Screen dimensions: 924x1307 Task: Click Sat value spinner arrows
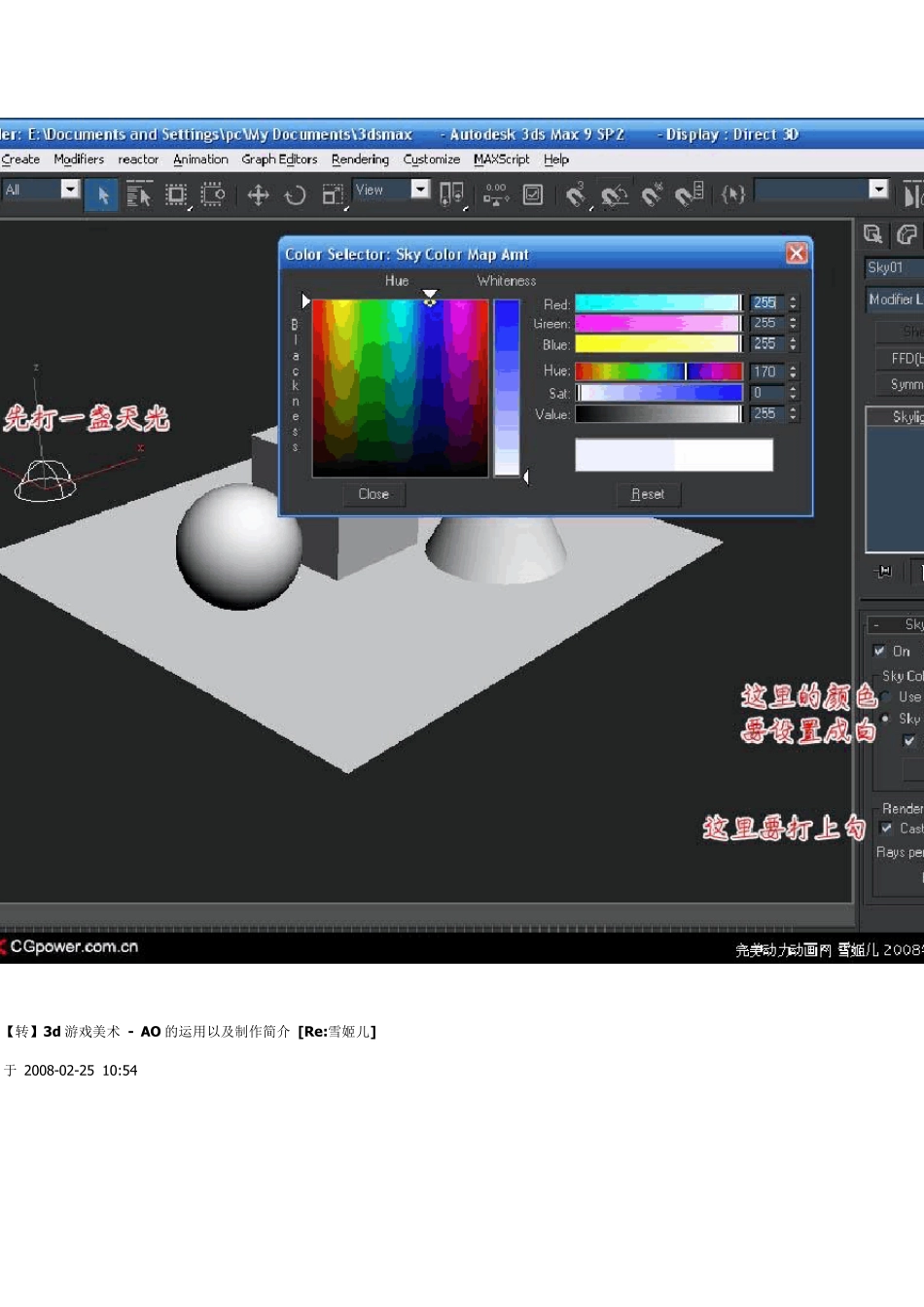tap(793, 393)
